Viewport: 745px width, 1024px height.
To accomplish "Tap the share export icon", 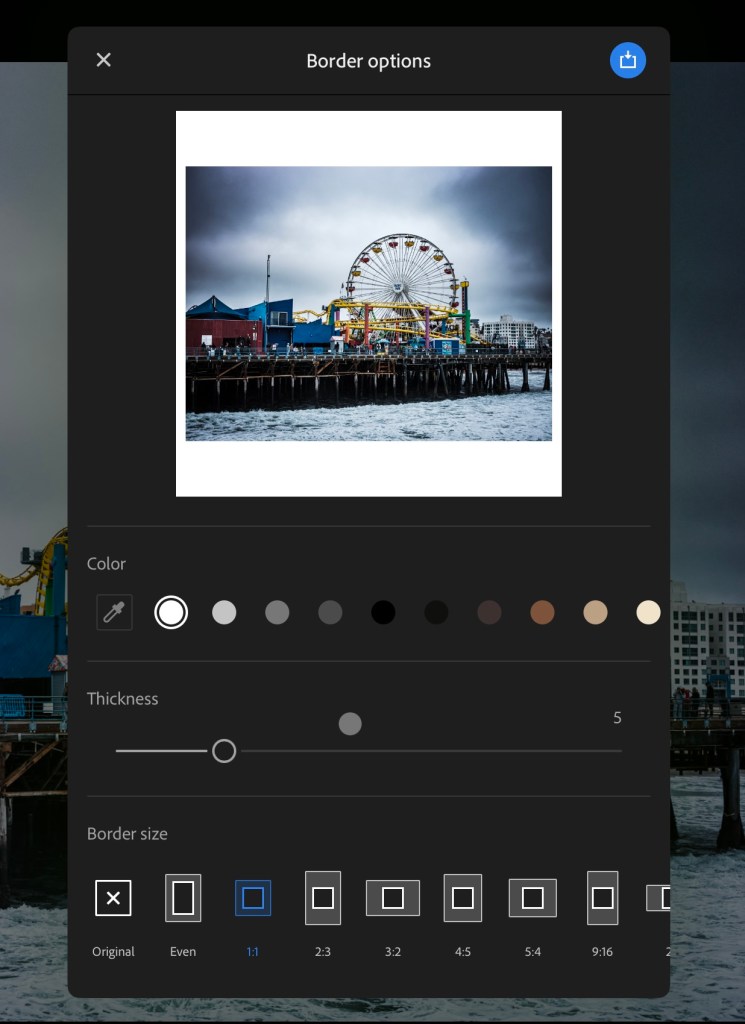I will 627,60.
